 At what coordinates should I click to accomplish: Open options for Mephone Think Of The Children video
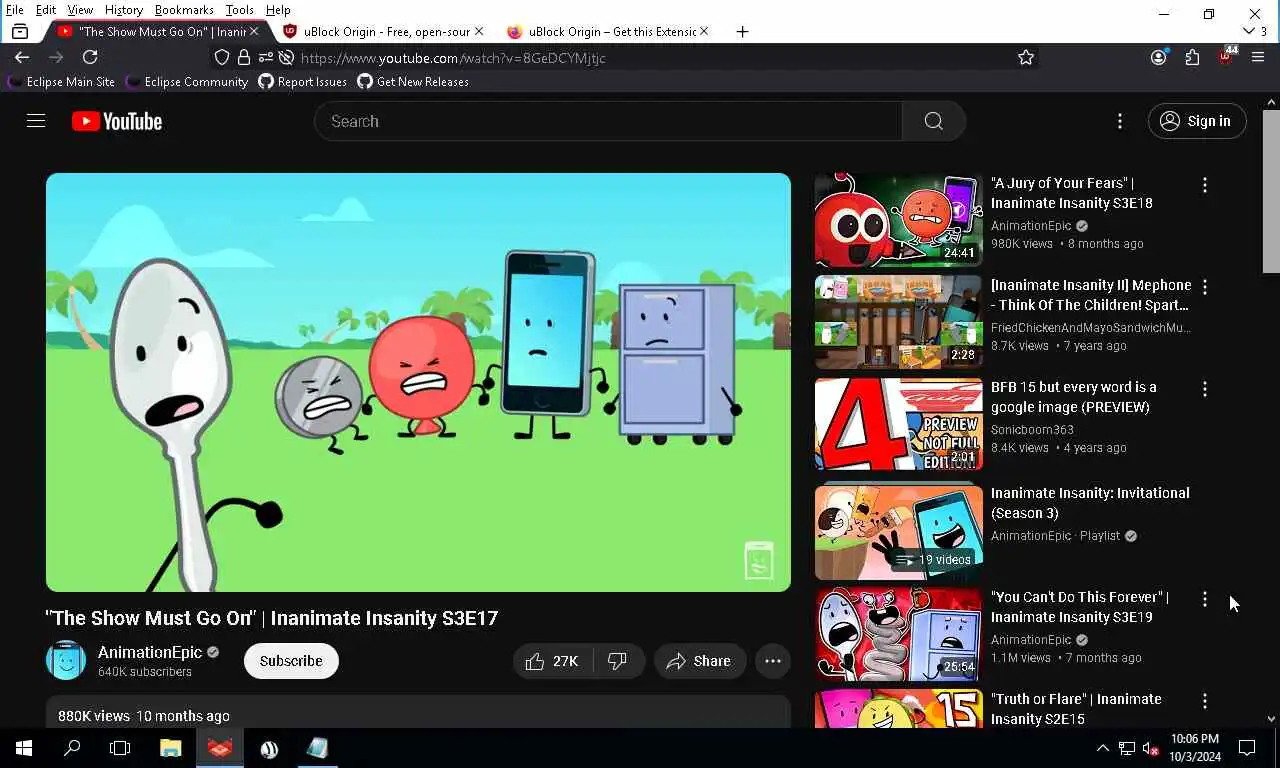tap(1205, 287)
